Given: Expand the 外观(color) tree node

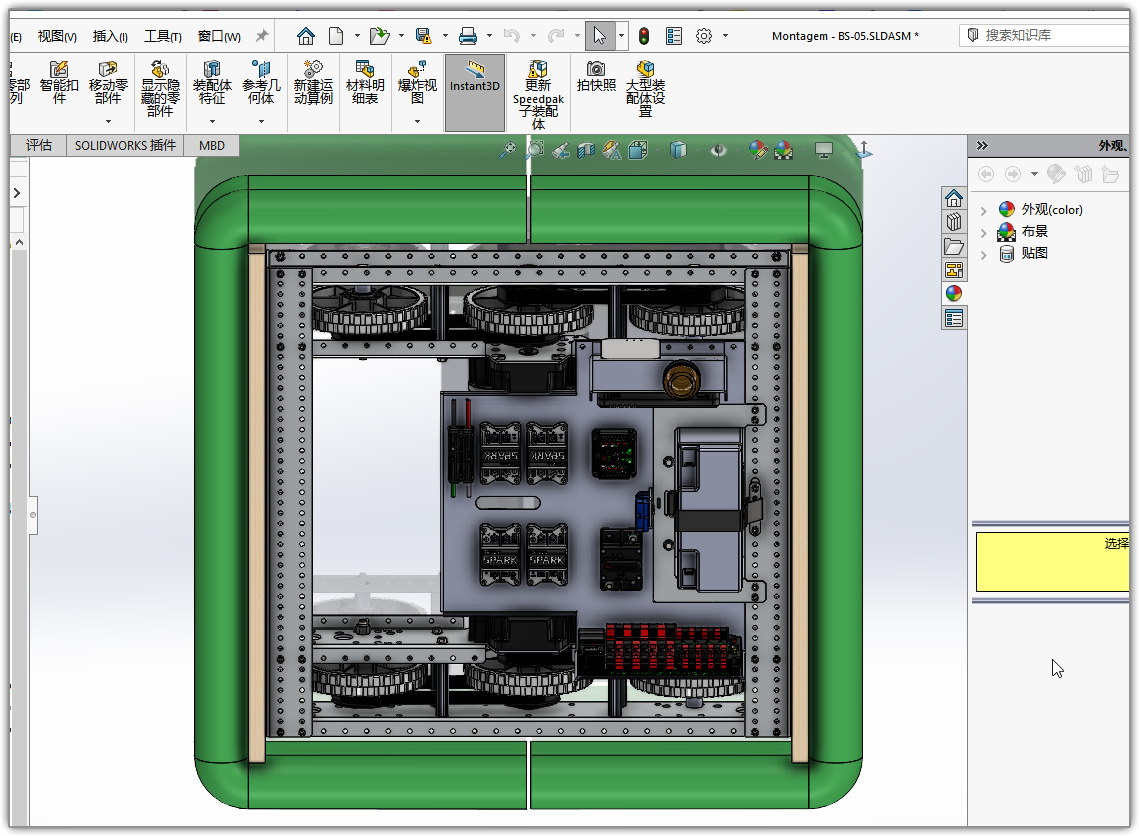Looking at the screenshot, I should [x=984, y=211].
